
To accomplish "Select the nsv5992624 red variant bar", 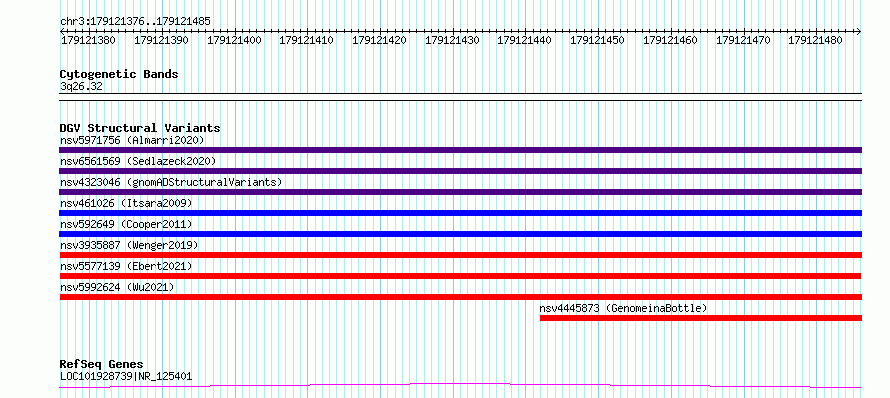I will pos(460,297).
